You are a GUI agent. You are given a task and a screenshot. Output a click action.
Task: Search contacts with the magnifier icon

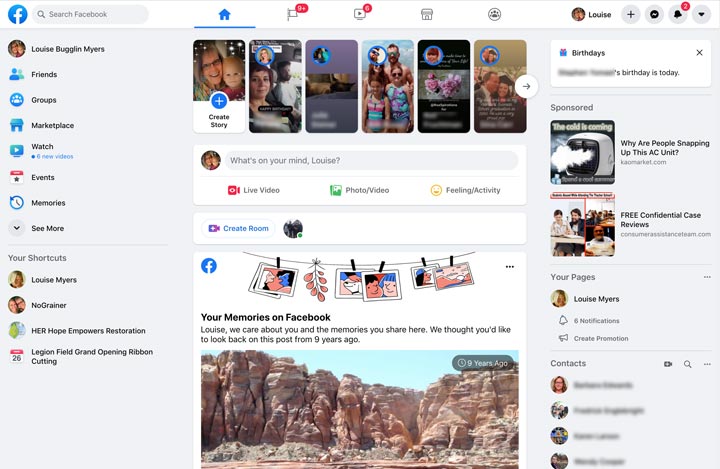pos(687,364)
